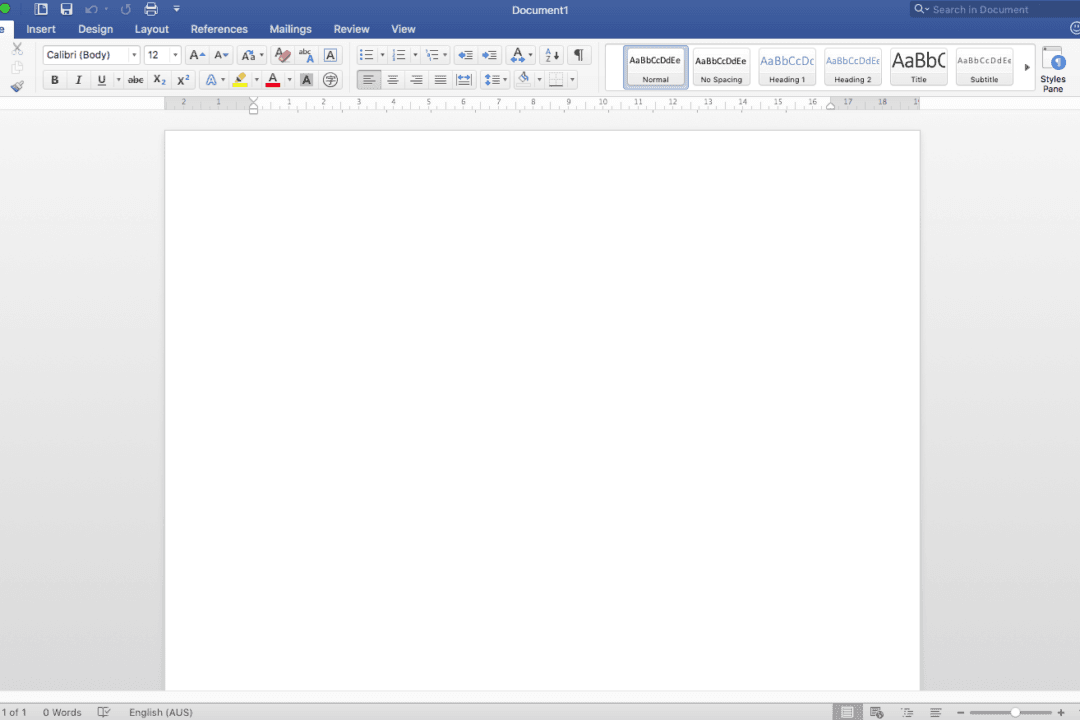Click the Sort A-Z icon
1080x720 pixels.
tap(551, 55)
